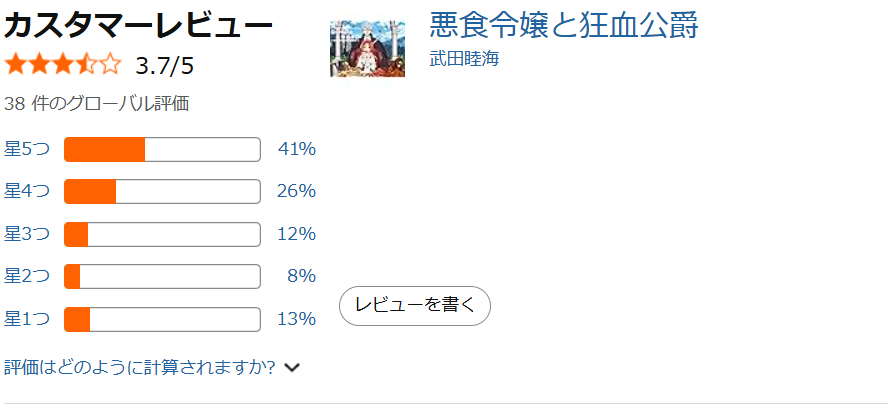The width and height of the screenshot is (888, 418).
Task: Click the 1-star rating histogram bar
Action: pos(162,319)
